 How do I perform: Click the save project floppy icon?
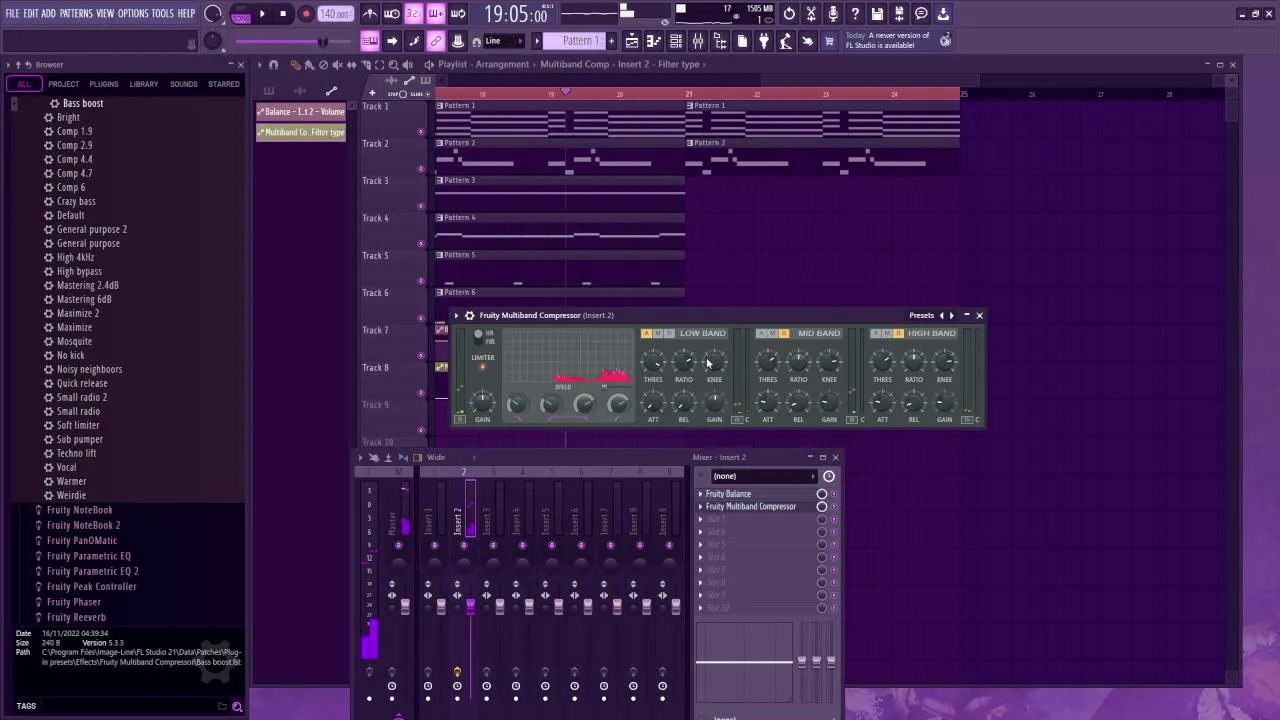click(x=877, y=14)
